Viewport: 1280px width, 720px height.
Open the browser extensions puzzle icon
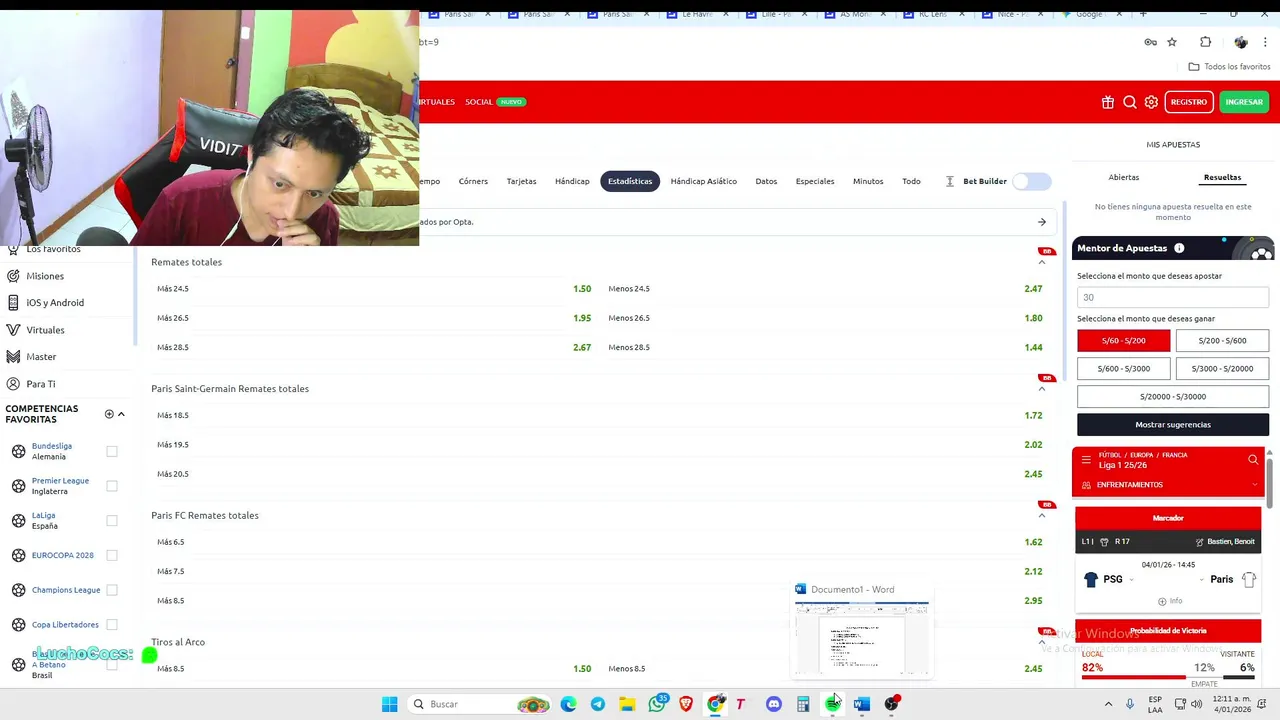[x=1205, y=42]
